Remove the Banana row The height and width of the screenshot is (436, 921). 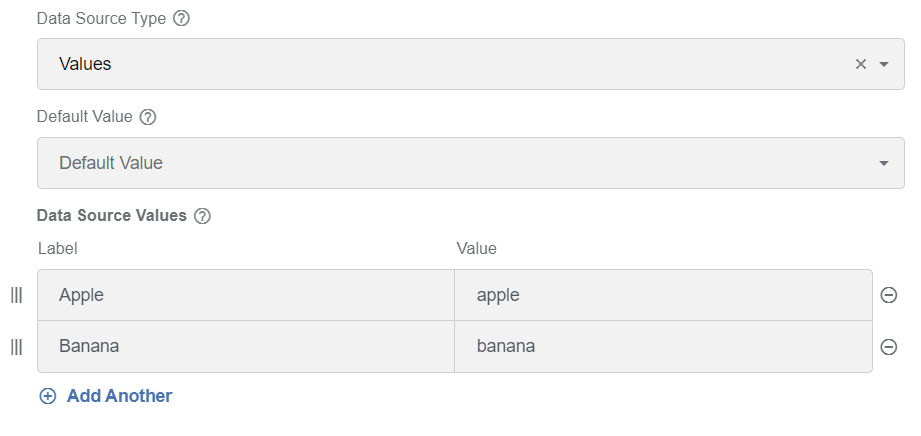[x=889, y=347]
